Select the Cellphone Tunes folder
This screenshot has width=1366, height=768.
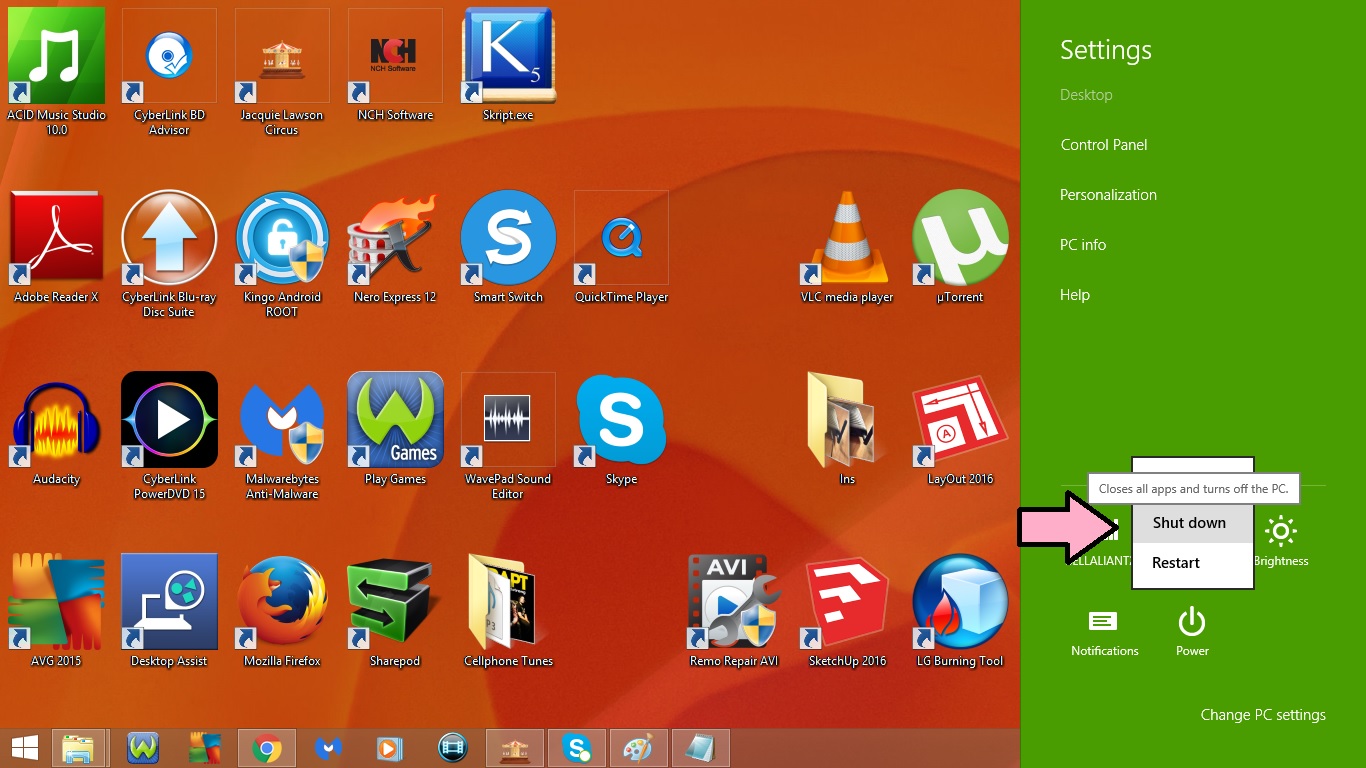point(508,611)
